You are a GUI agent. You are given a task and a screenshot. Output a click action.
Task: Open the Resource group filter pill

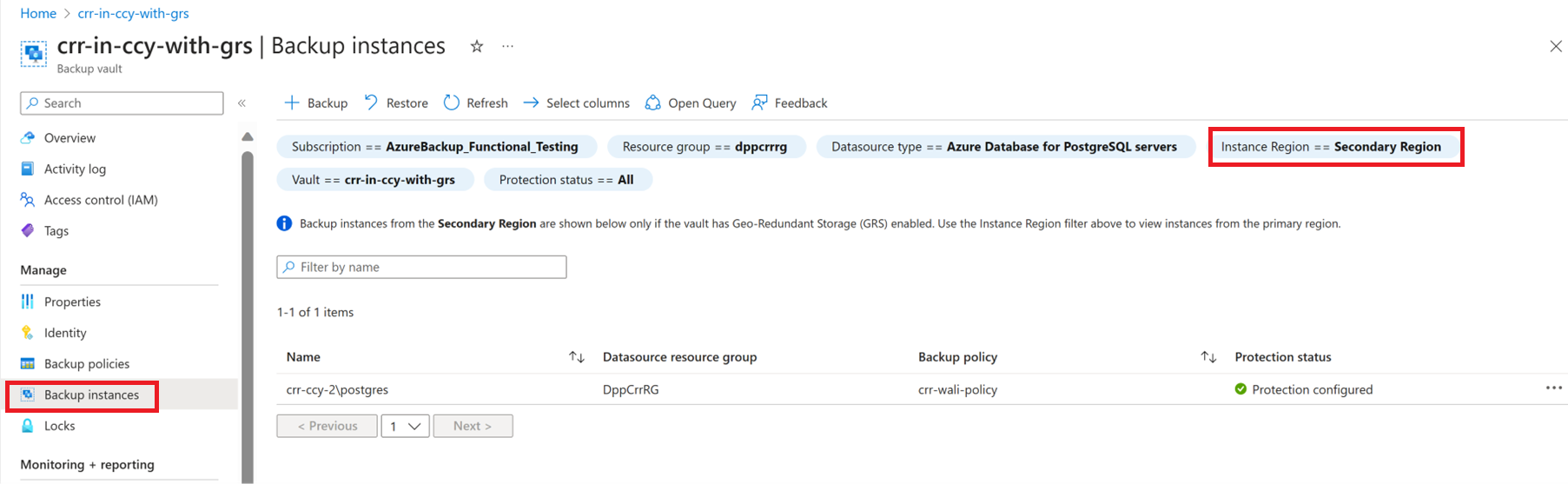click(705, 147)
